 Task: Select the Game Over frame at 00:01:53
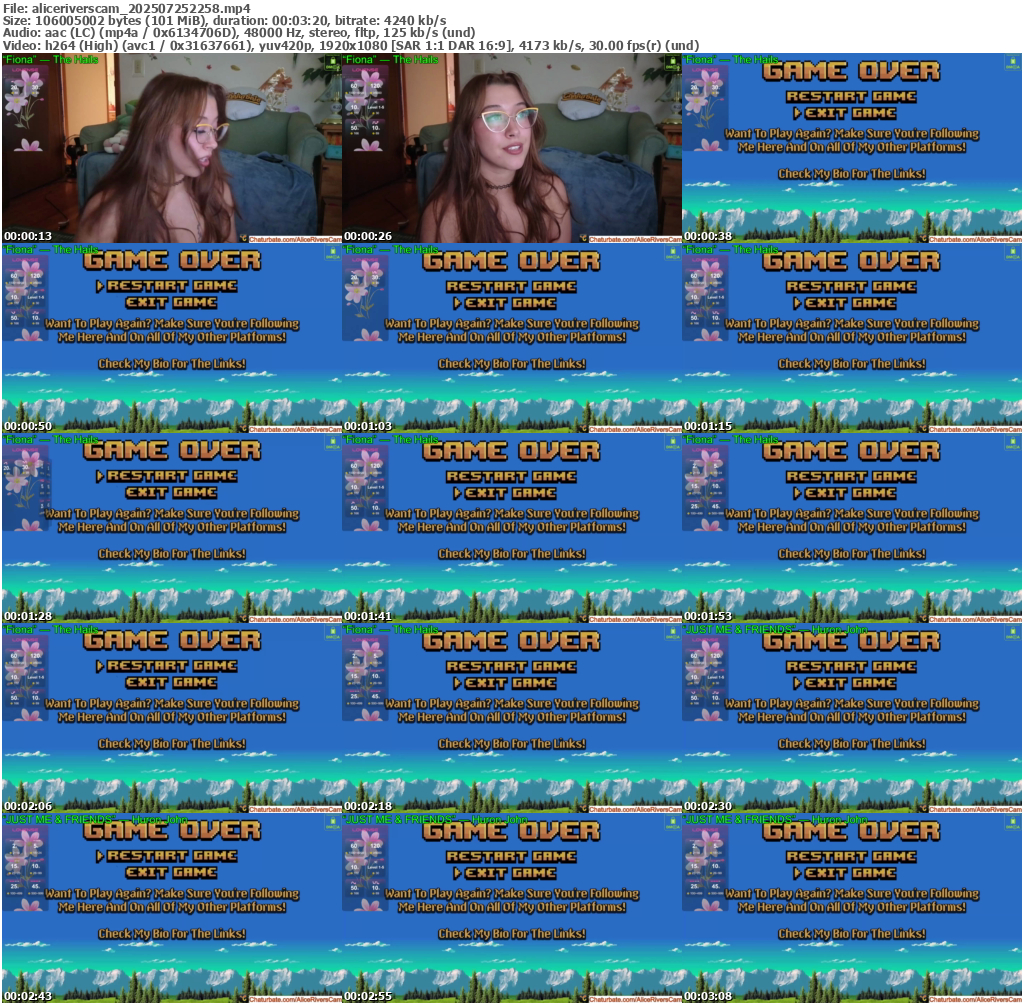pyautogui.click(x=852, y=528)
